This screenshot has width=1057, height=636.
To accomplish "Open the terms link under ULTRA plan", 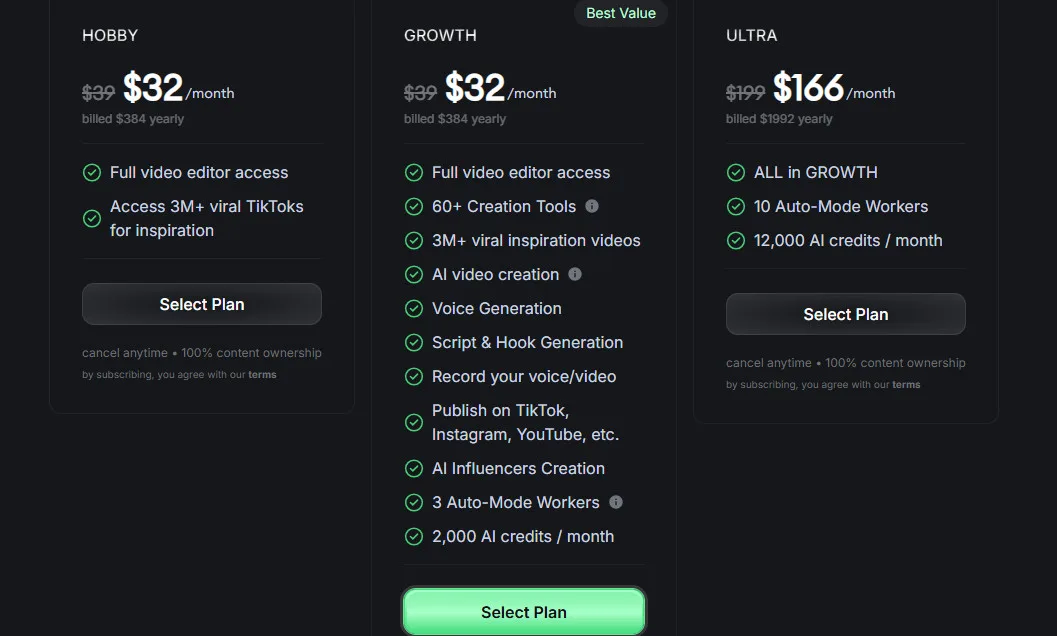I will click(906, 384).
